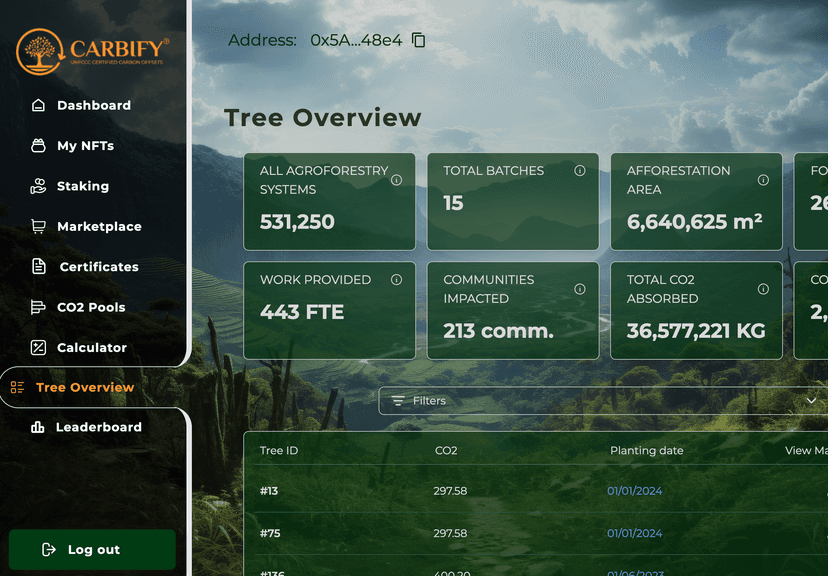Open the filter funnel icon options
The height and width of the screenshot is (576, 828).
(x=397, y=399)
